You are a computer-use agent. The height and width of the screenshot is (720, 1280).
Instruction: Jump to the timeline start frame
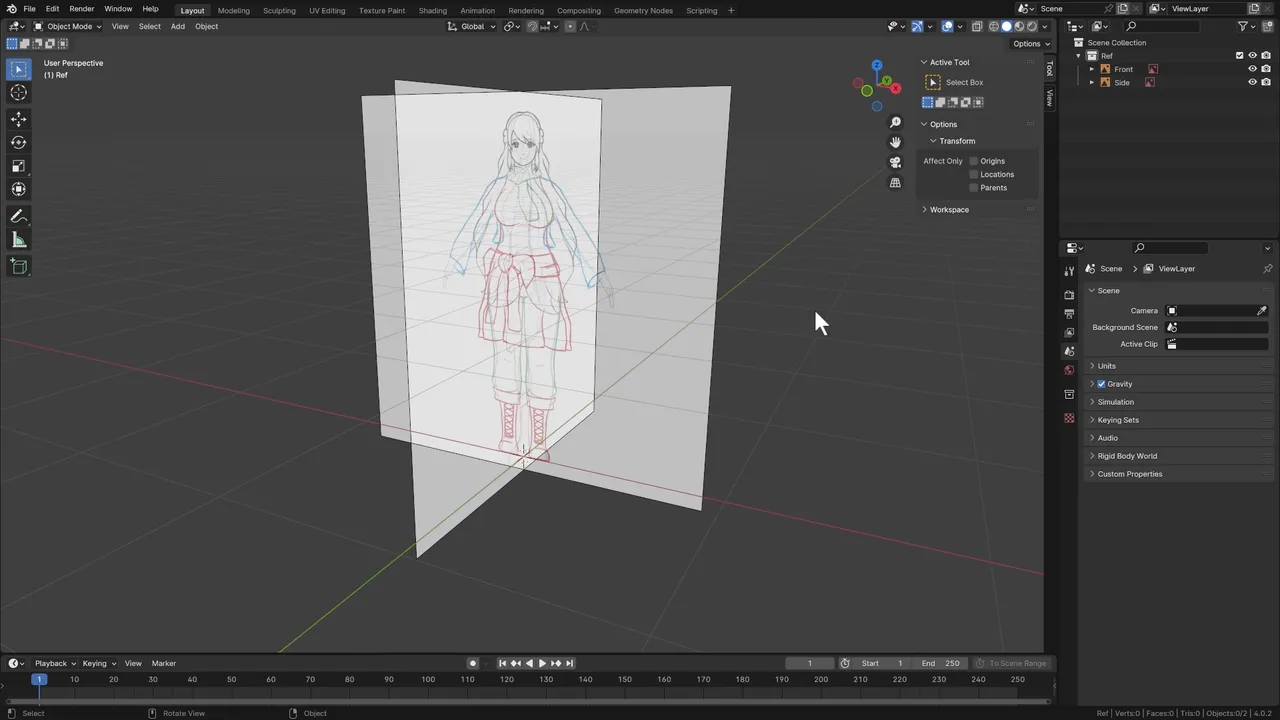point(503,663)
